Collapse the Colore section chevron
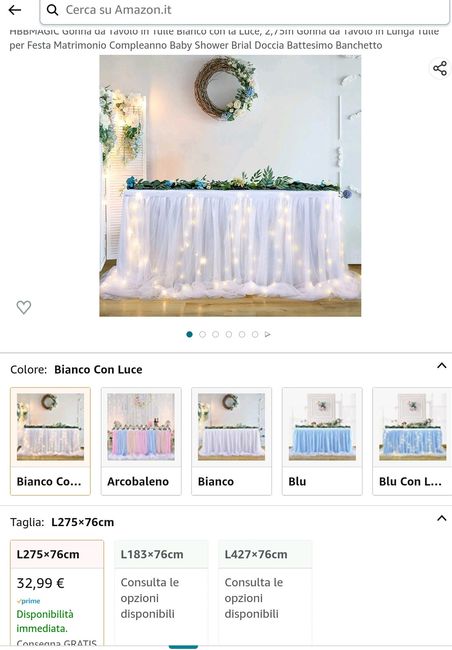This screenshot has width=452, height=650. point(442,366)
